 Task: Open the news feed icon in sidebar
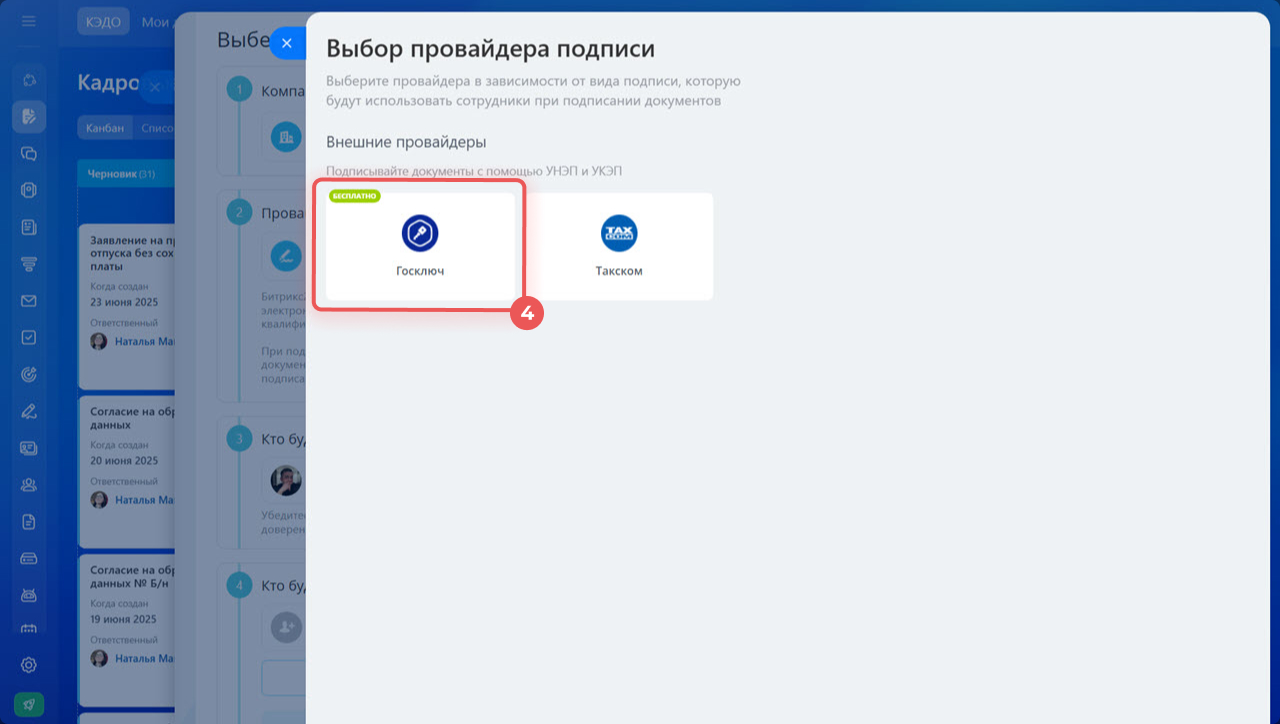pyautogui.click(x=29, y=227)
